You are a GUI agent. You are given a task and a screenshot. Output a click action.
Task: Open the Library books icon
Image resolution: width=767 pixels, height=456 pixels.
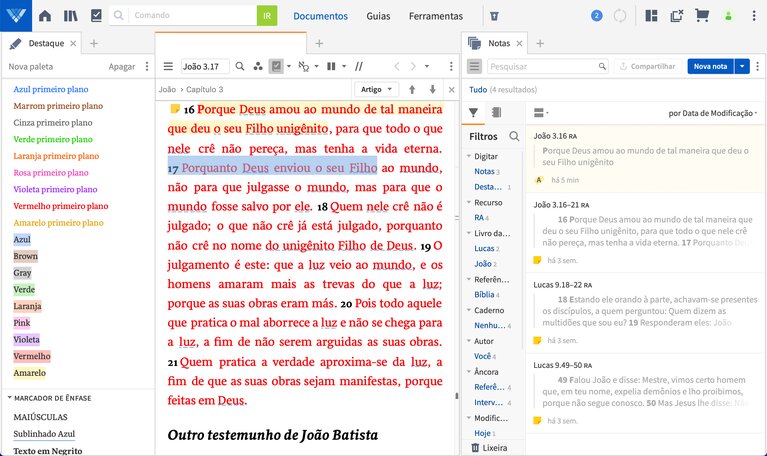70,16
